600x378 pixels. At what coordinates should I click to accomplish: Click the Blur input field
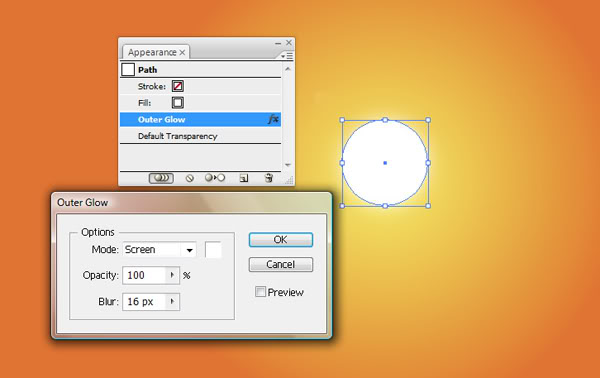pyautogui.click(x=145, y=301)
